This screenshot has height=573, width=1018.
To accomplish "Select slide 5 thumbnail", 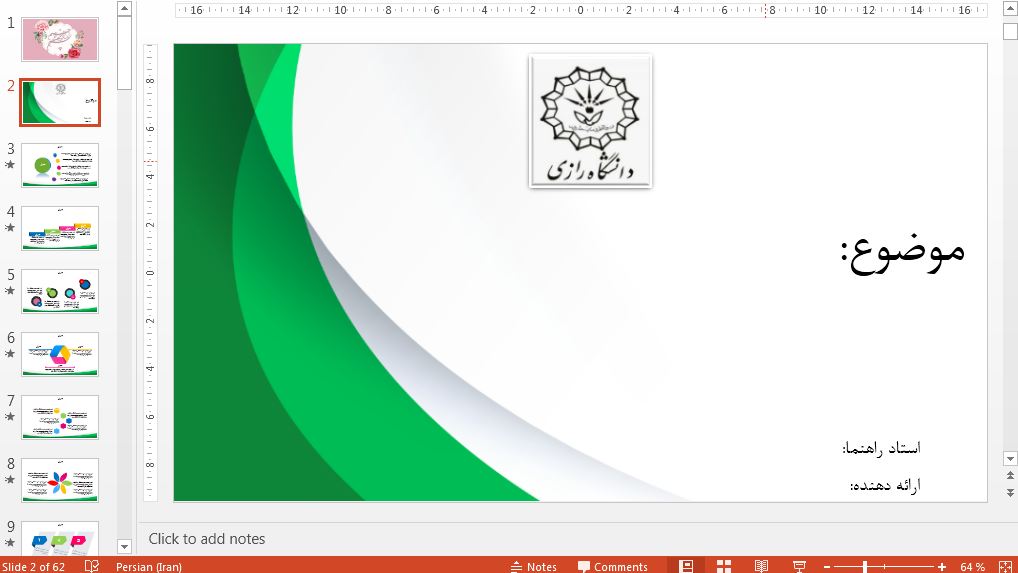I will pyautogui.click(x=60, y=291).
